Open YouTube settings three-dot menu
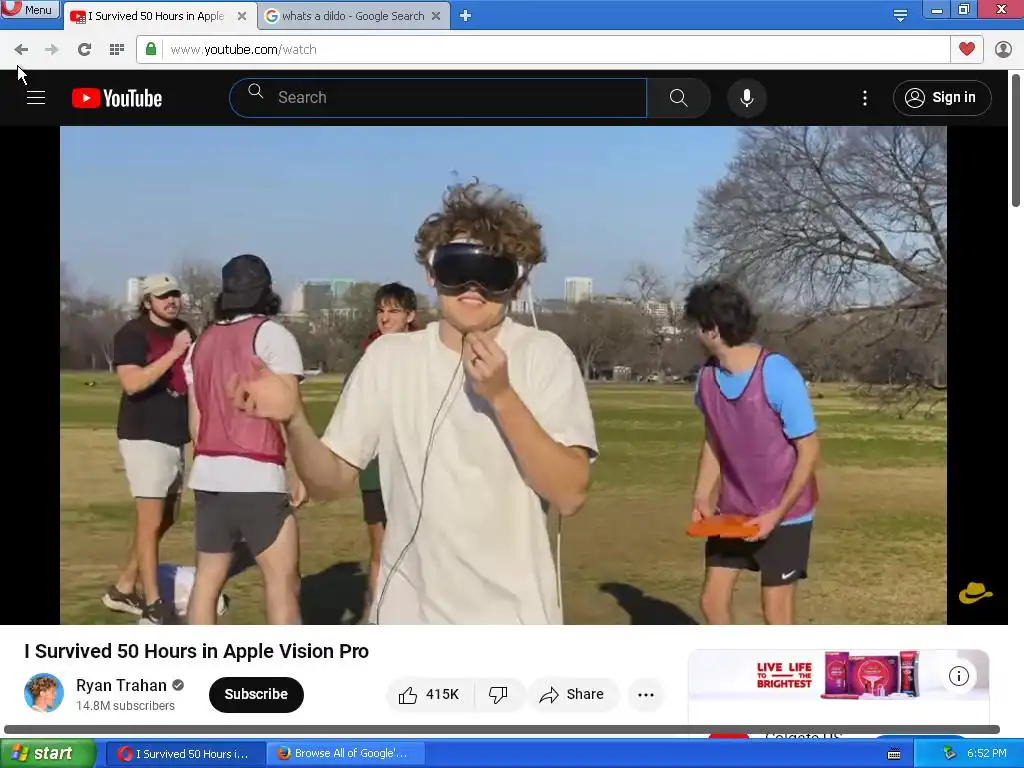1024x768 pixels. 865,98
